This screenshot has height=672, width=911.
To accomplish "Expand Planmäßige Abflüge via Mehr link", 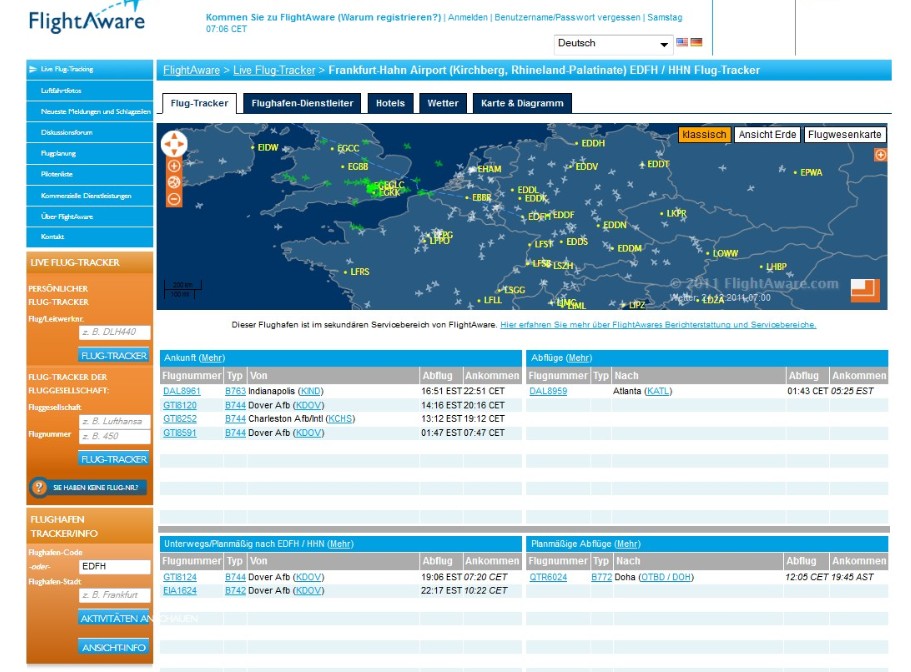I will [x=627, y=543].
